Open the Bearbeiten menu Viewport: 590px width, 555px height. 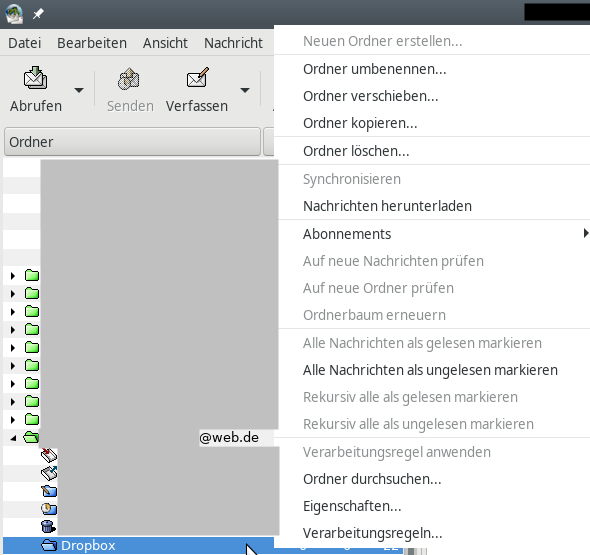92,43
